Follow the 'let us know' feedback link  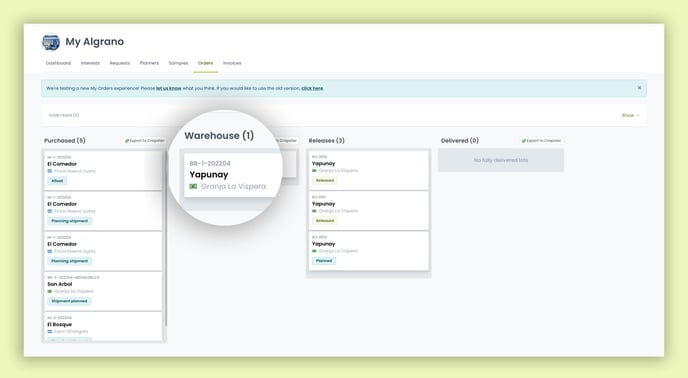tap(168, 88)
